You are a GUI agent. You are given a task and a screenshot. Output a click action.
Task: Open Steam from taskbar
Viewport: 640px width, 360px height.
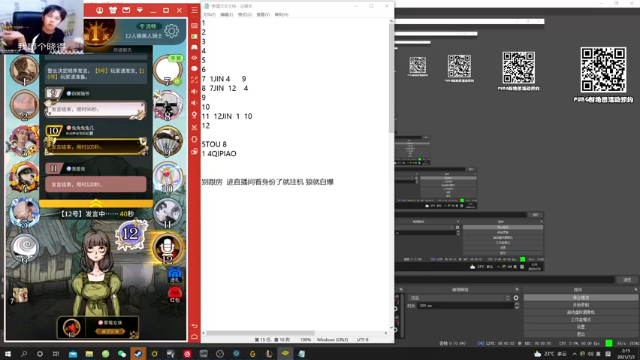coord(138,354)
